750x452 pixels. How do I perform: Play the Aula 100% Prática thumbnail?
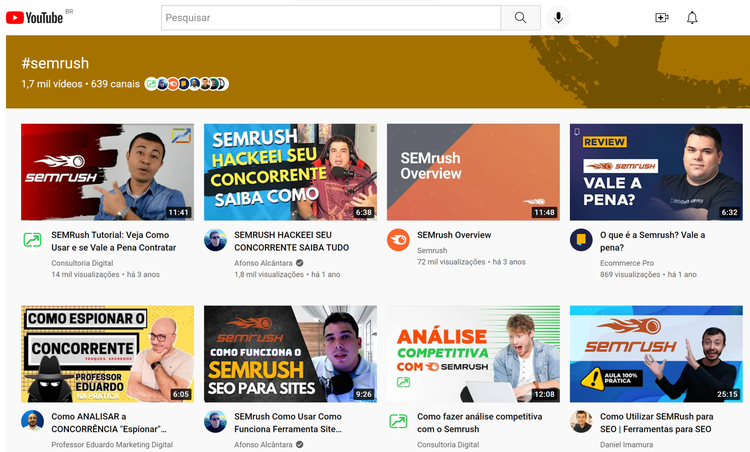[x=656, y=354]
